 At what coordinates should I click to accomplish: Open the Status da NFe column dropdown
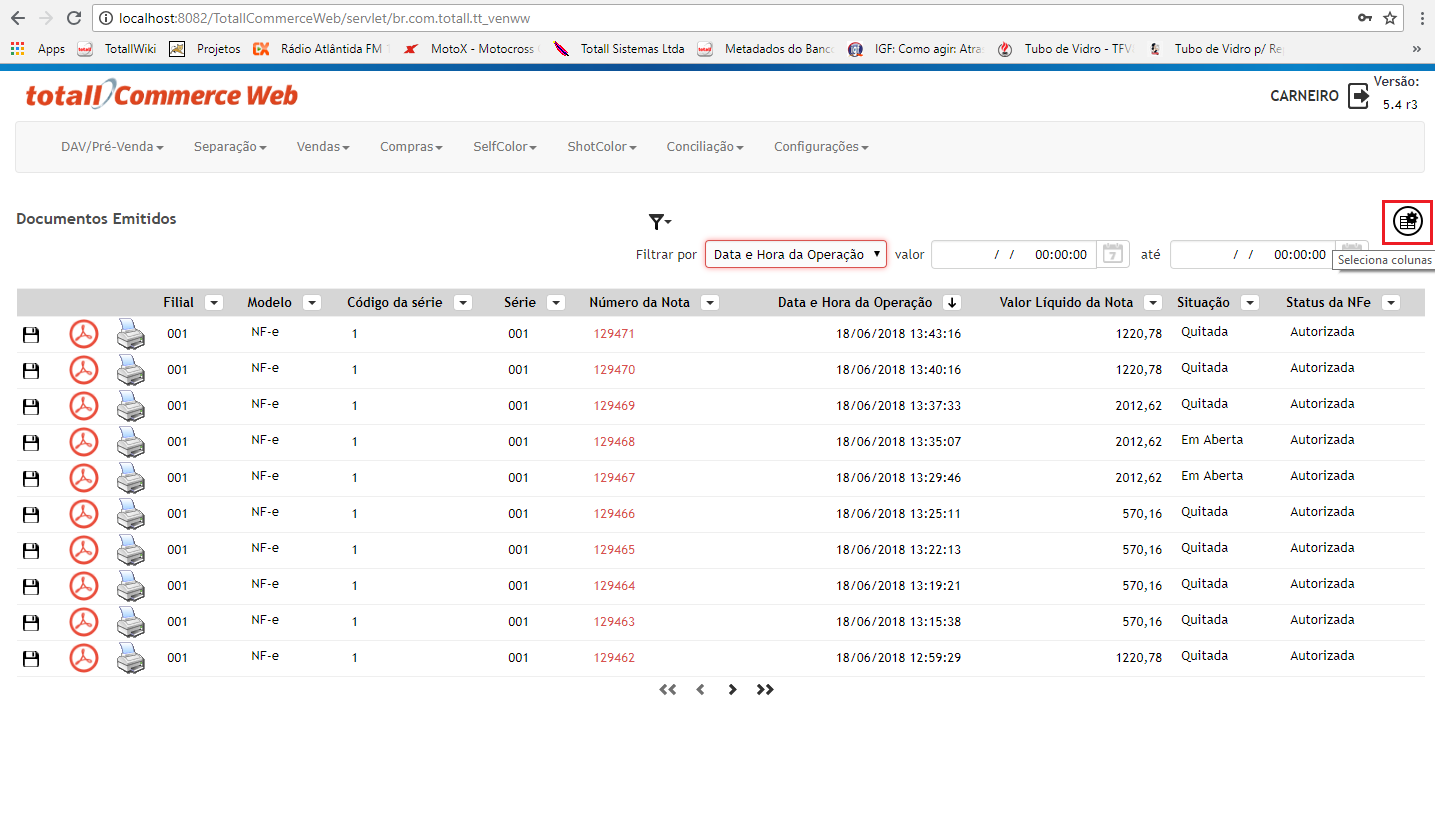[1390, 303]
